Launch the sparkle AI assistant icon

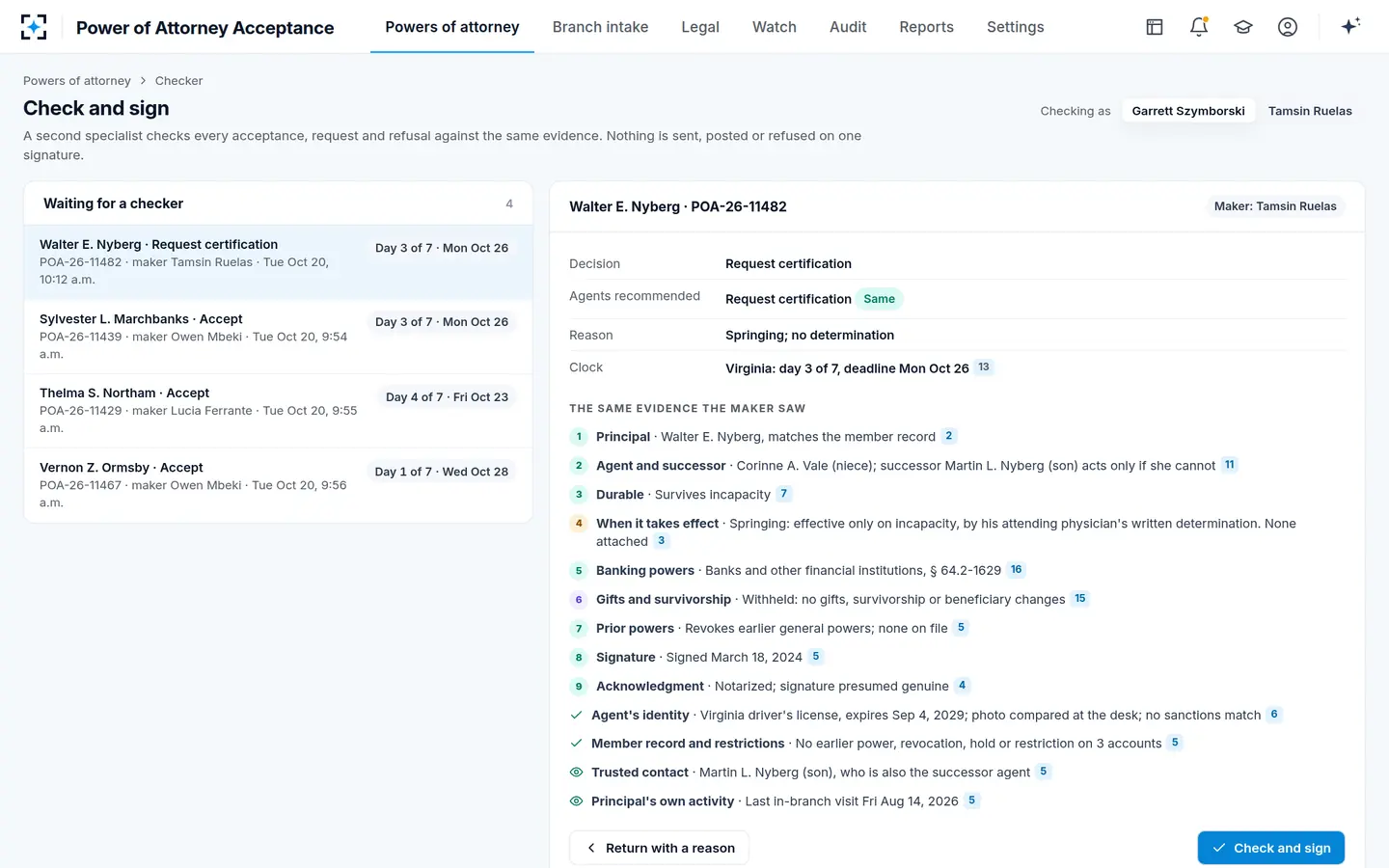(1350, 26)
